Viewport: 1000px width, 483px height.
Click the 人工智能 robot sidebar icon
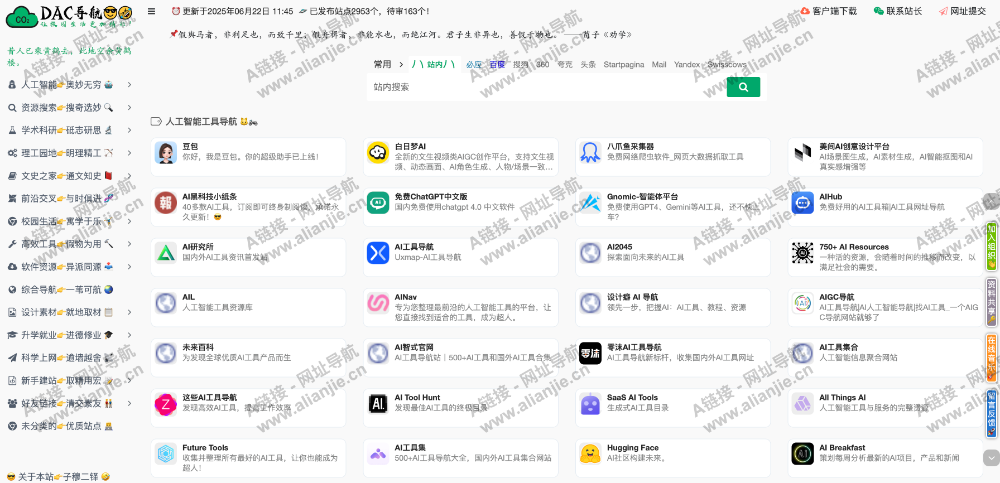(x=11, y=84)
